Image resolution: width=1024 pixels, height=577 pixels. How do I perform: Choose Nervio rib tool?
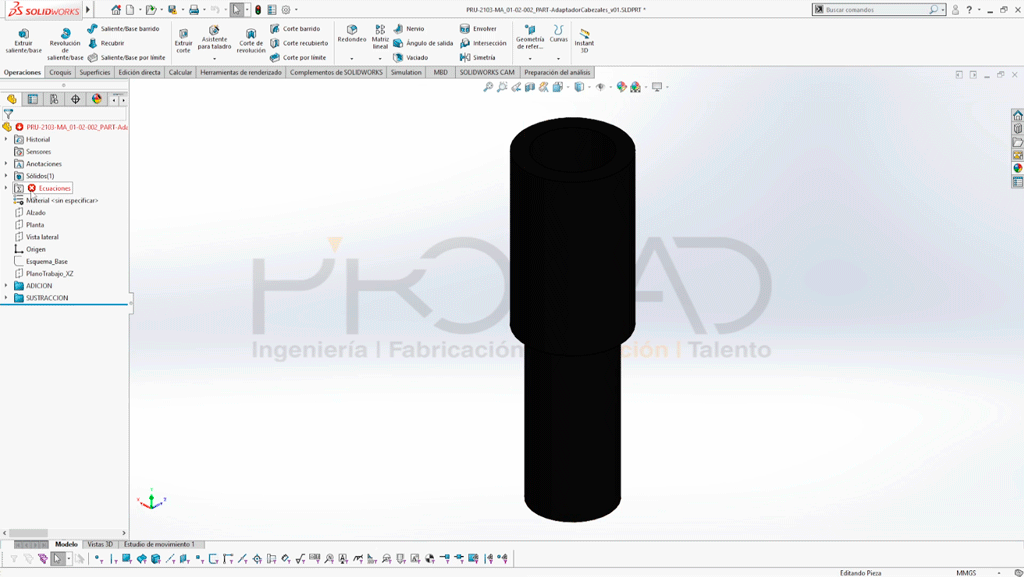coord(409,29)
